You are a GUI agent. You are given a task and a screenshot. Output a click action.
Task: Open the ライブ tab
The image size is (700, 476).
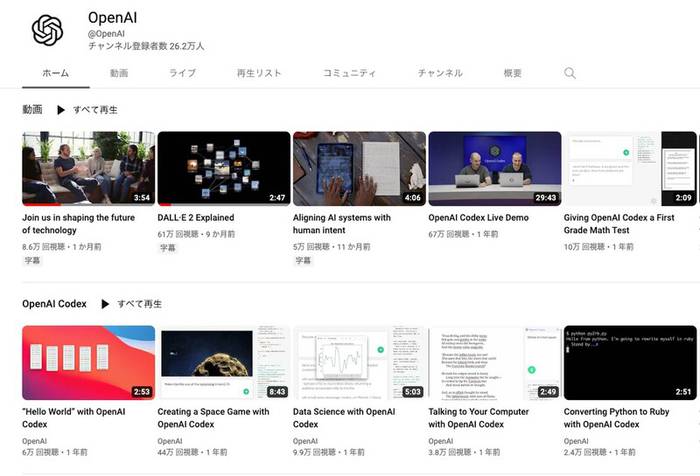coord(183,73)
